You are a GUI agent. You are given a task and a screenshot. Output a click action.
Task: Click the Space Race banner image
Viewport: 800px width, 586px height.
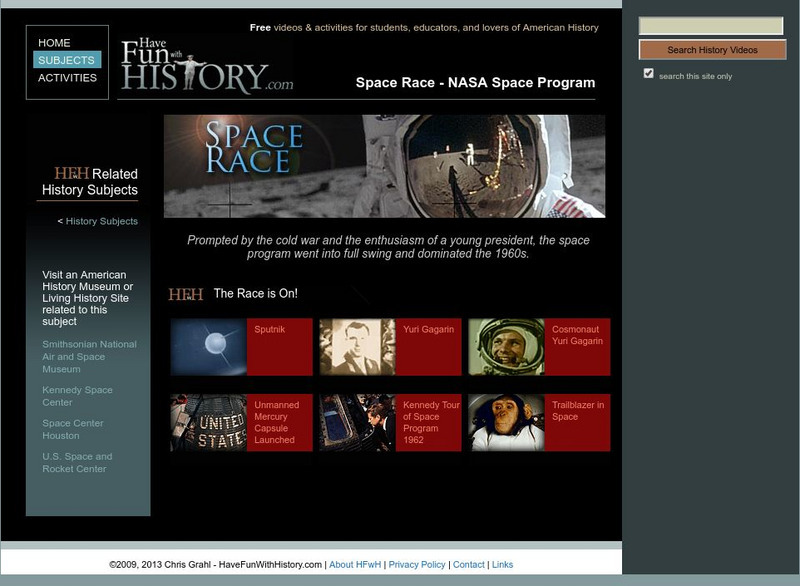coord(384,166)
